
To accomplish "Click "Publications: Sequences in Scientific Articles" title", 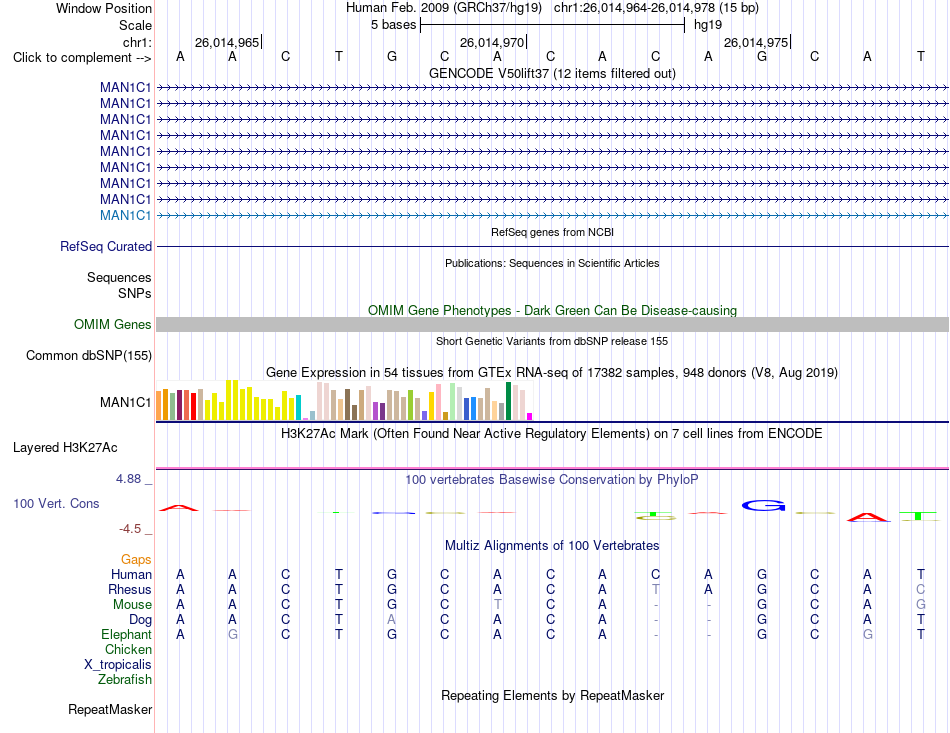I will click(552, 263).
